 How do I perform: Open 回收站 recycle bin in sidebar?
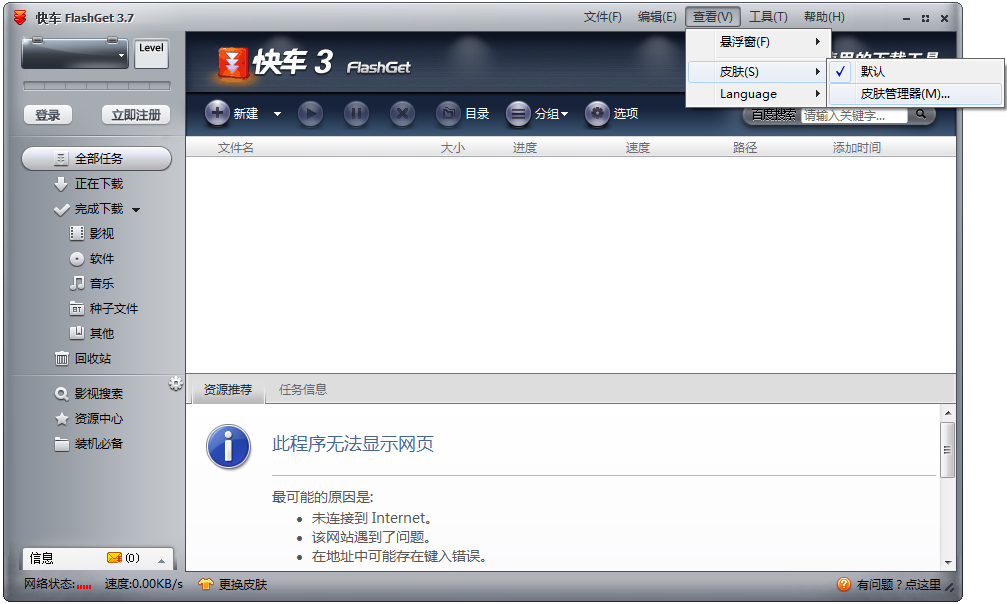tap(62, 359)
